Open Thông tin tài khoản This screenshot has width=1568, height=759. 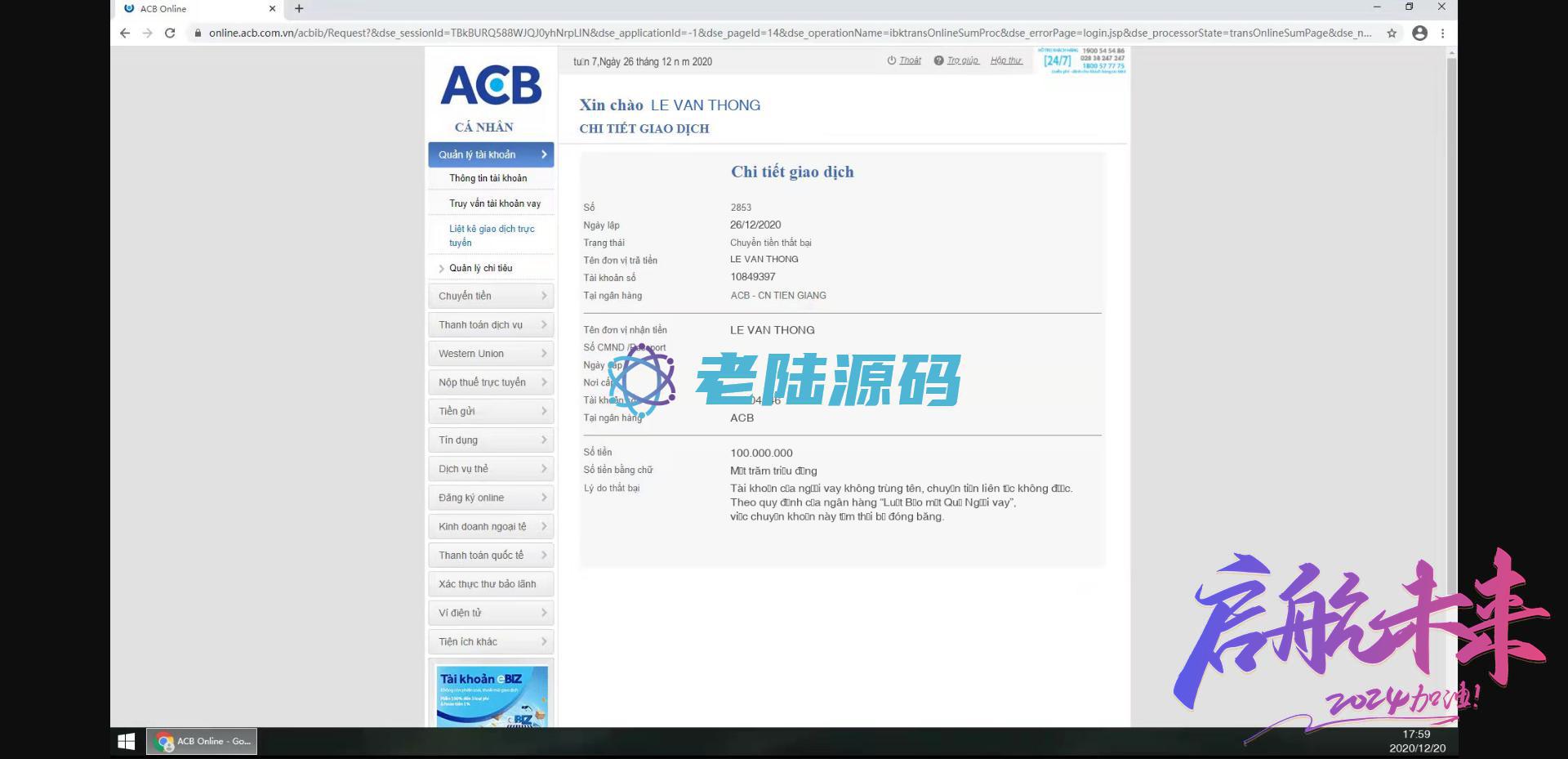(488, 178)
